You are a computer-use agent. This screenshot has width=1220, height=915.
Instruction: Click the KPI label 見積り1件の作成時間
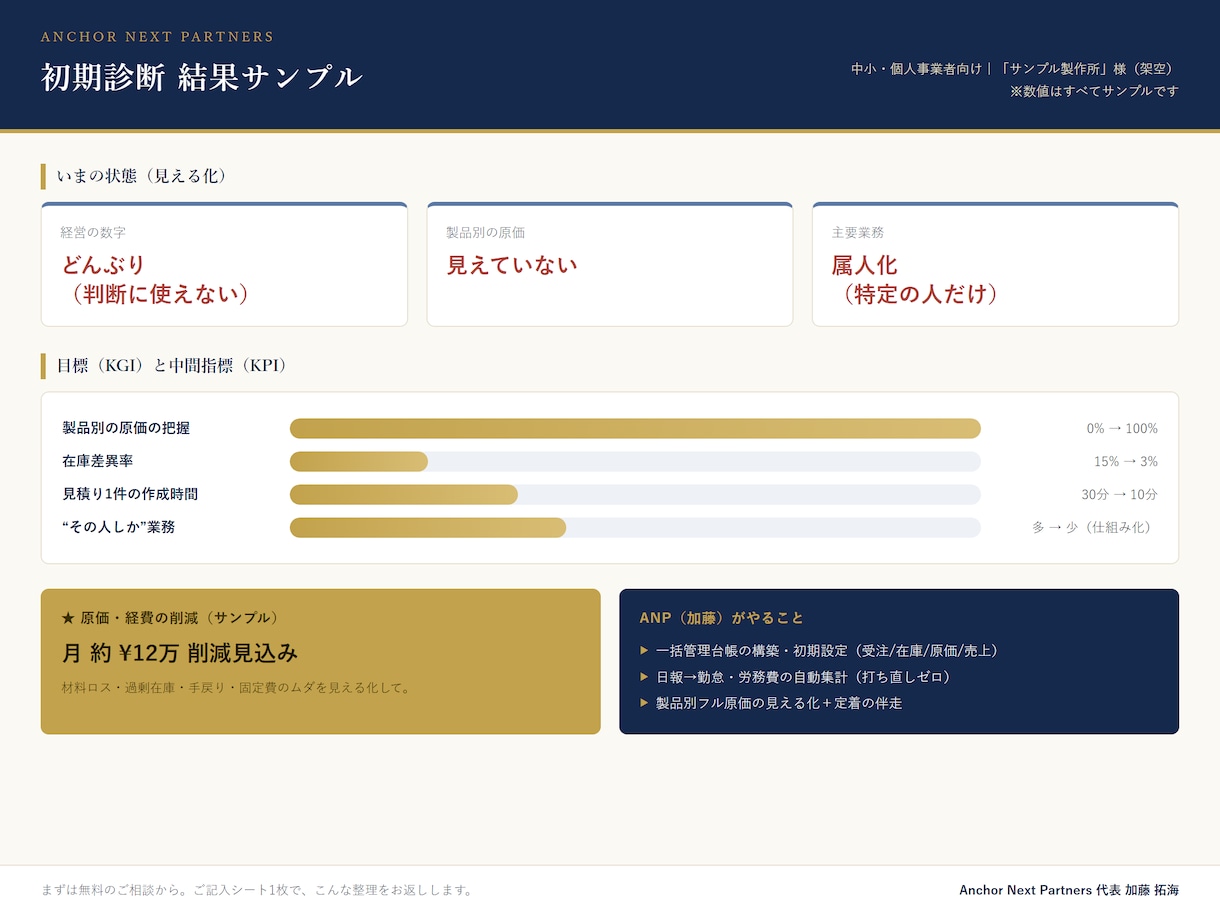[130, 494]
